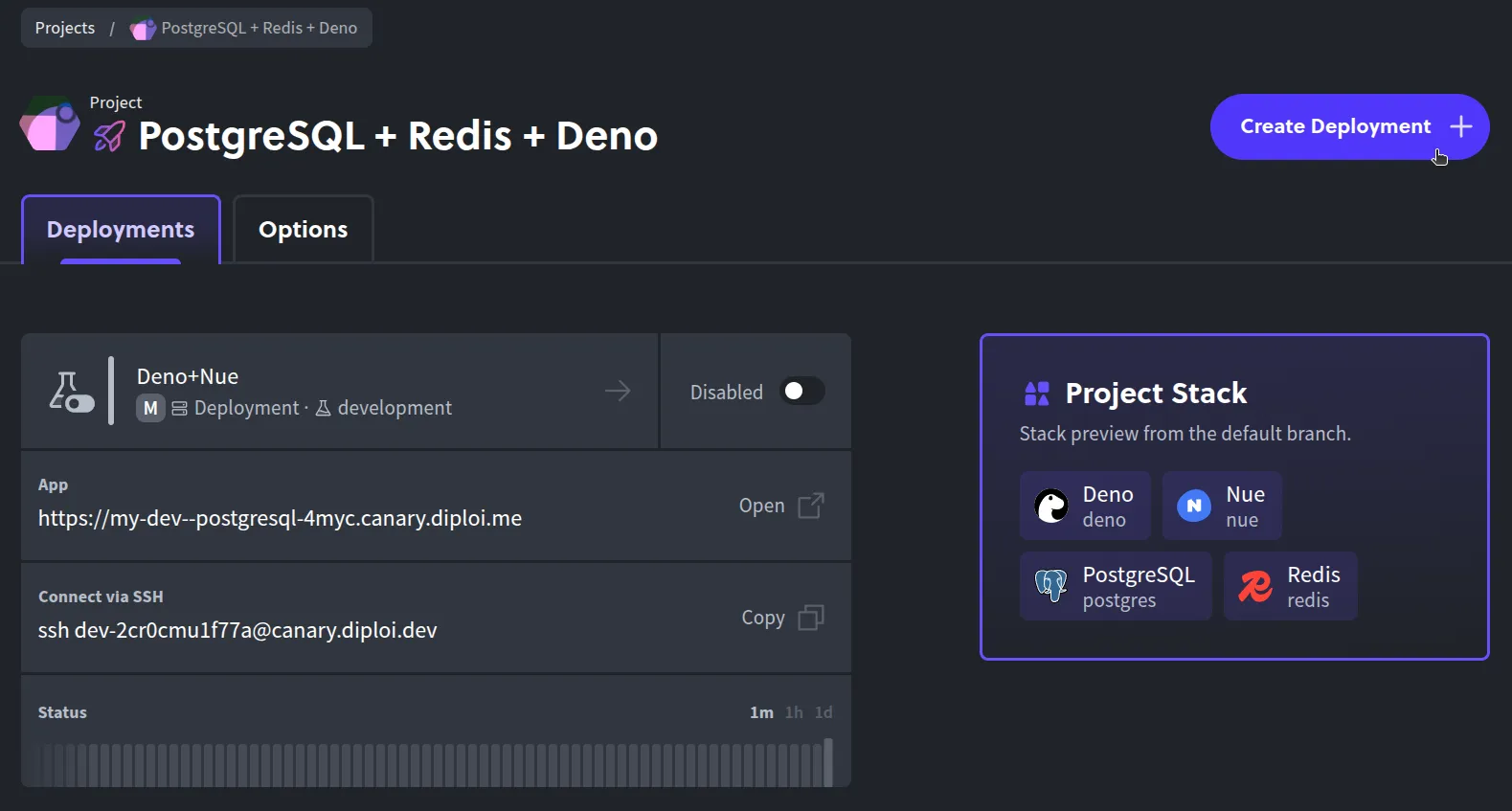1512x811 pixels.
Task: Click the Redis stack icon
Action: click(x=1255, y=586)
